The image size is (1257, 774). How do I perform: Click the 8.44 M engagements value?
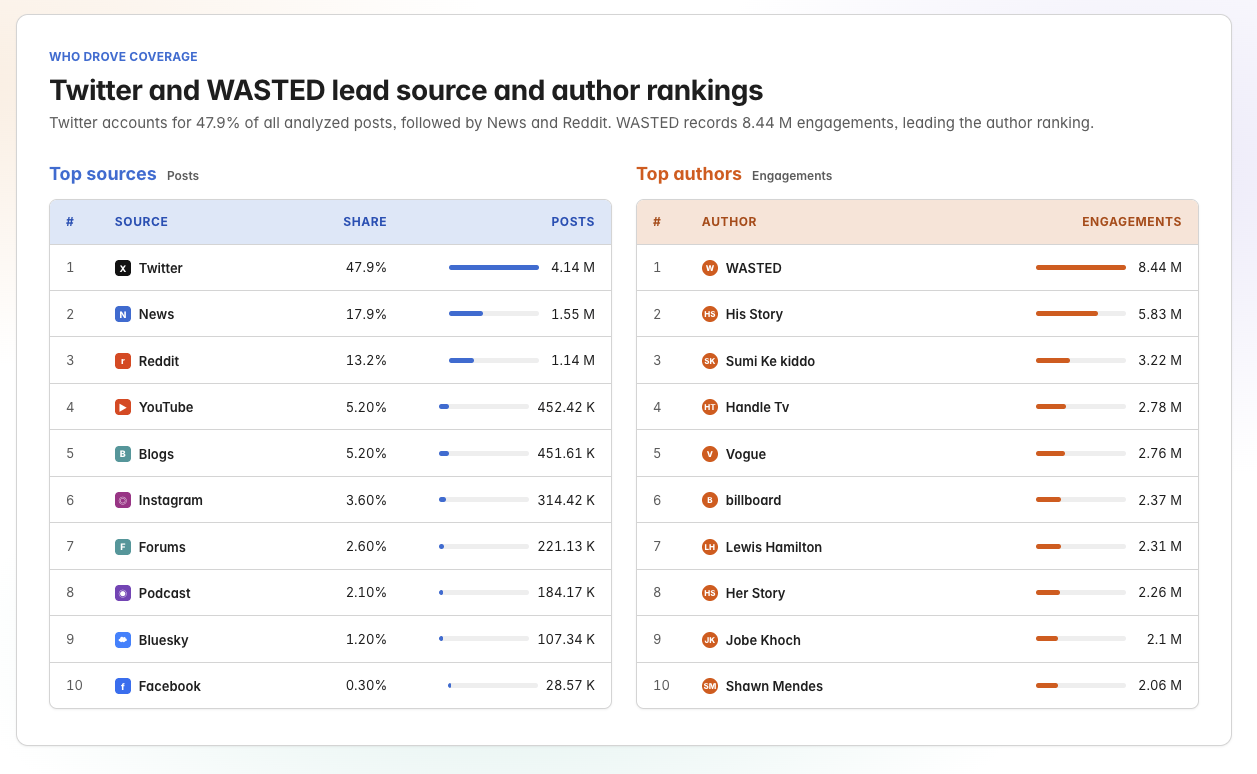point(1160,268)
